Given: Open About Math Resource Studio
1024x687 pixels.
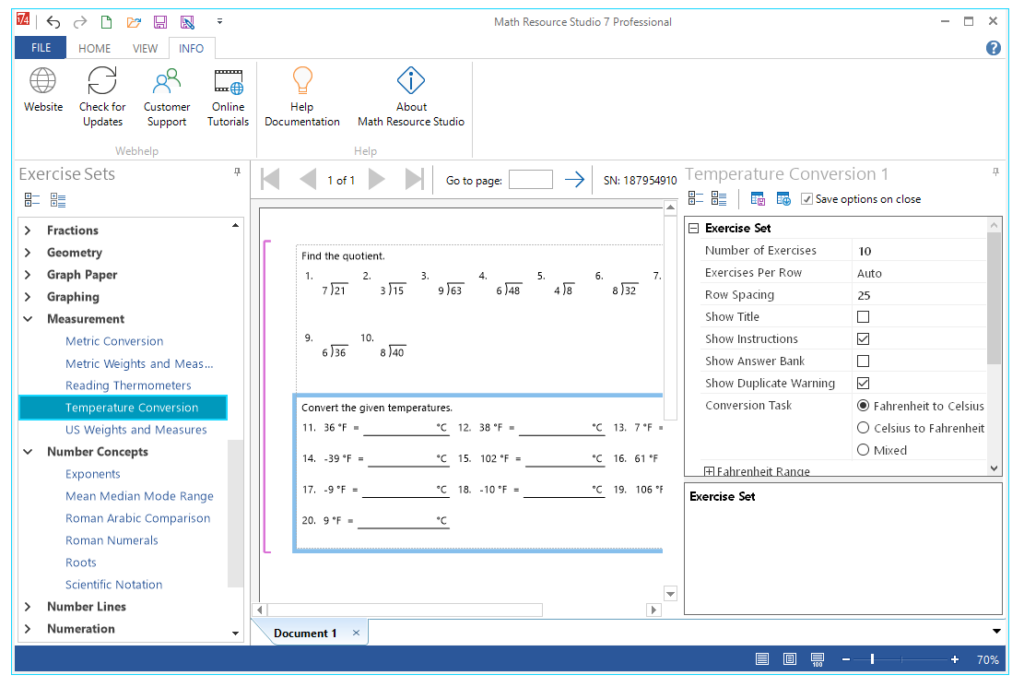Looking at the screenshot, I should tap(411, 97).
